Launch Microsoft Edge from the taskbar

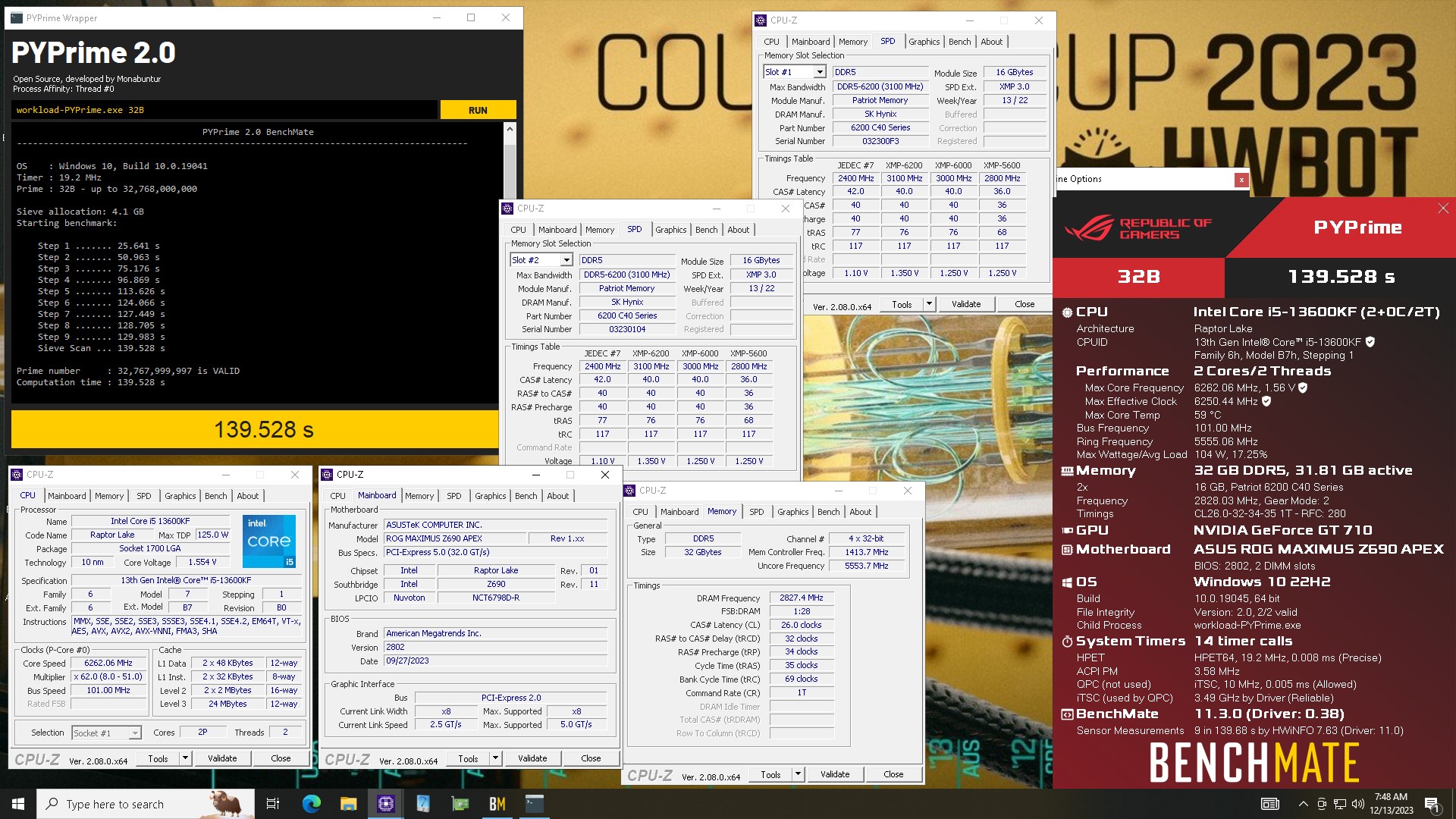pyautogui.click(x=311, y=804)
